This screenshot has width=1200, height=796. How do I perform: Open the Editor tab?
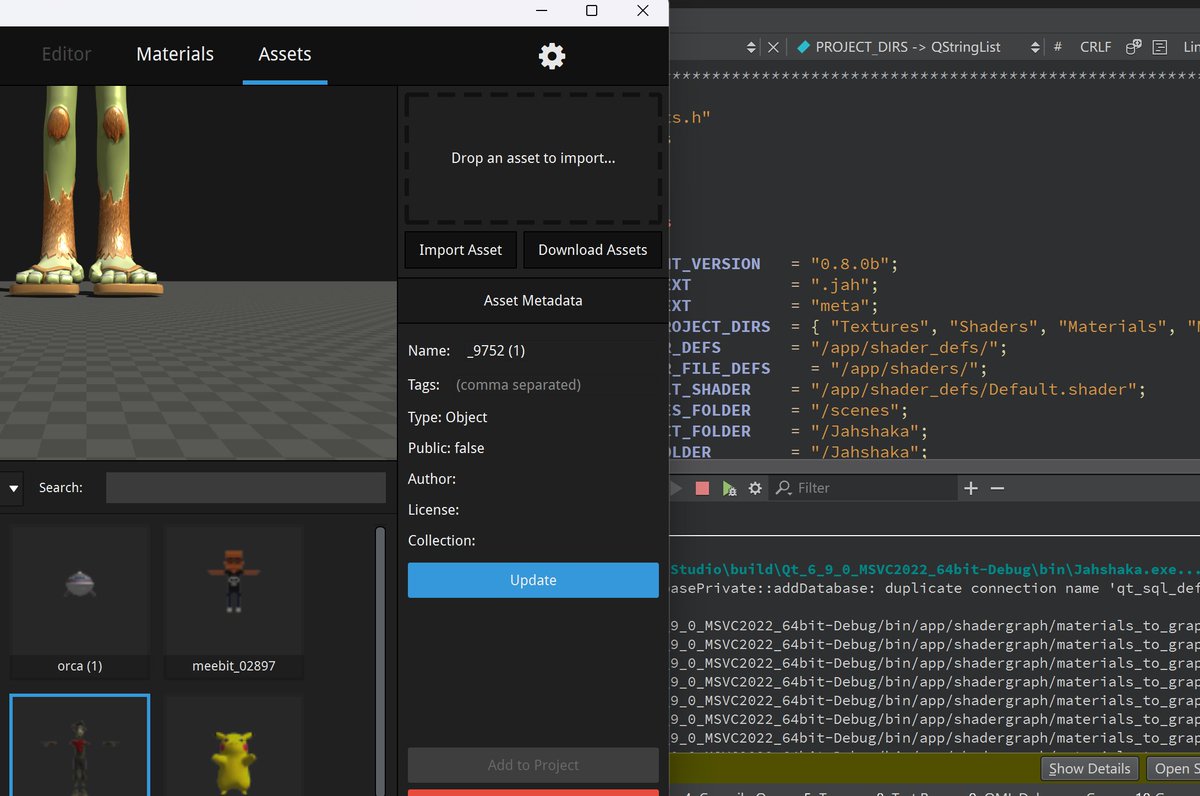pyautogui.click(x=66, y=54)
